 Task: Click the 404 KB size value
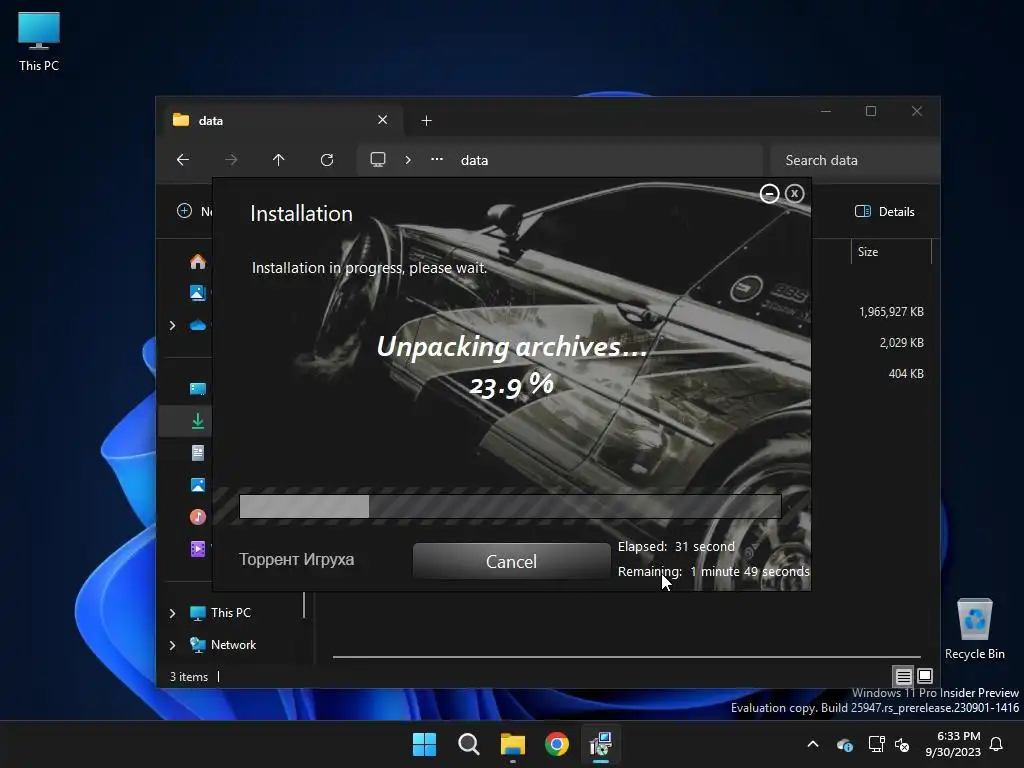coord(906,374)
